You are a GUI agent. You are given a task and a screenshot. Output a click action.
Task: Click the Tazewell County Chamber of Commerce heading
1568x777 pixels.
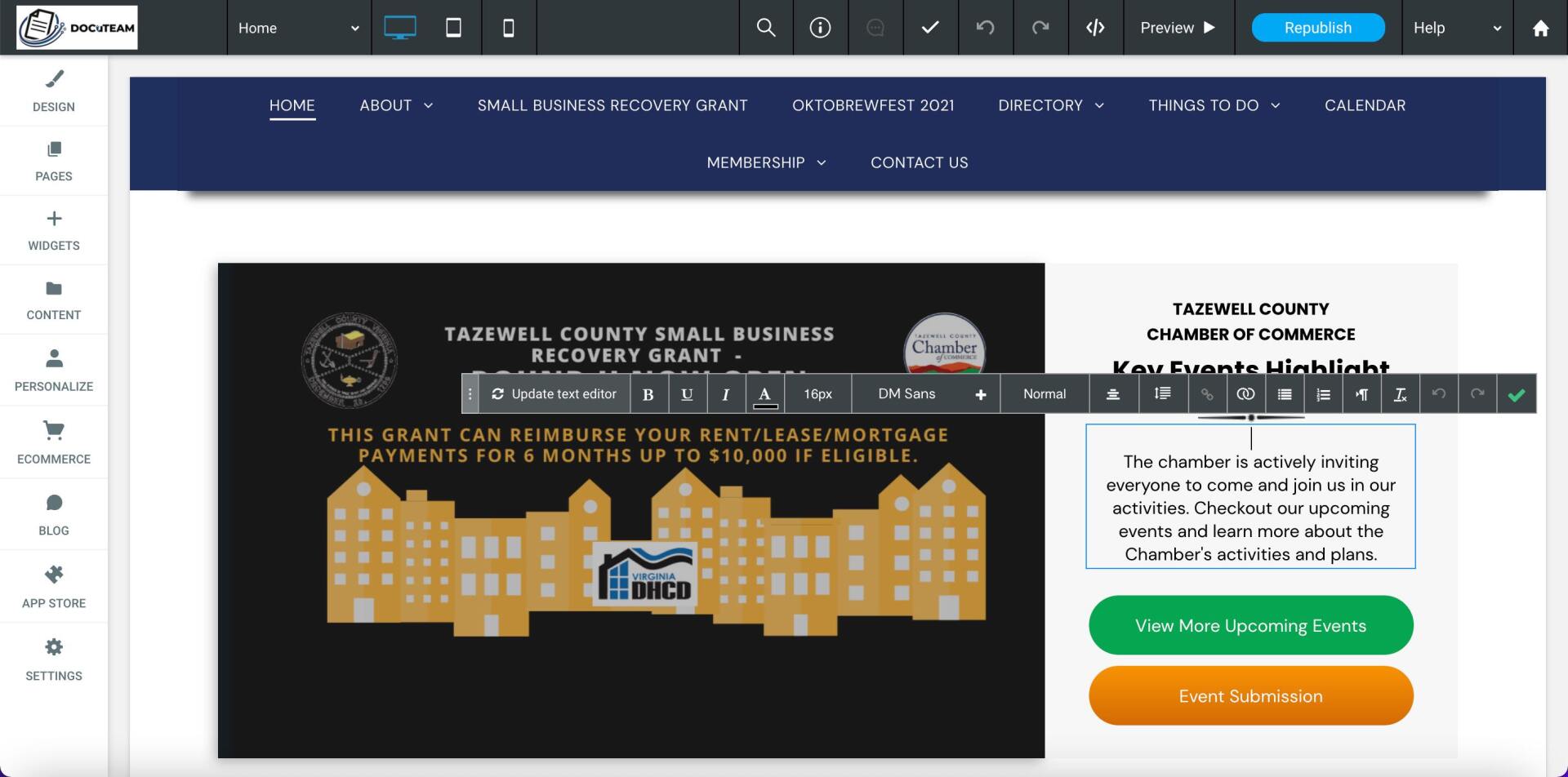pyautogui.click(x=1250, y=322)
